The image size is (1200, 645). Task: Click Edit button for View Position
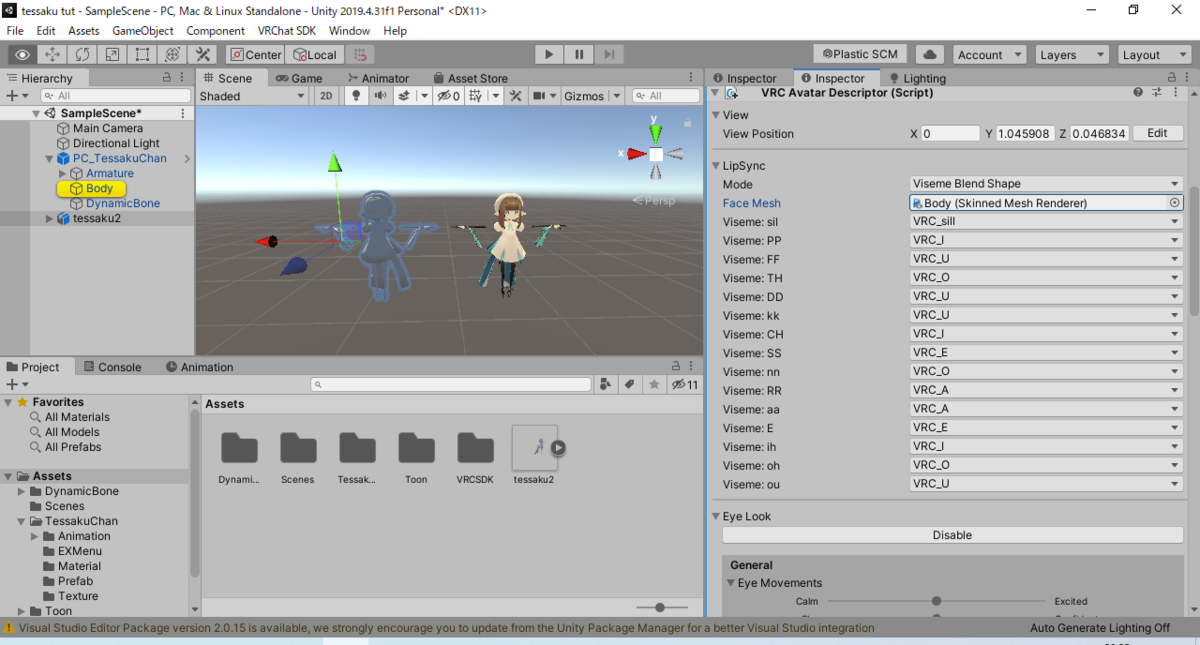click(x=1157, y=133)
